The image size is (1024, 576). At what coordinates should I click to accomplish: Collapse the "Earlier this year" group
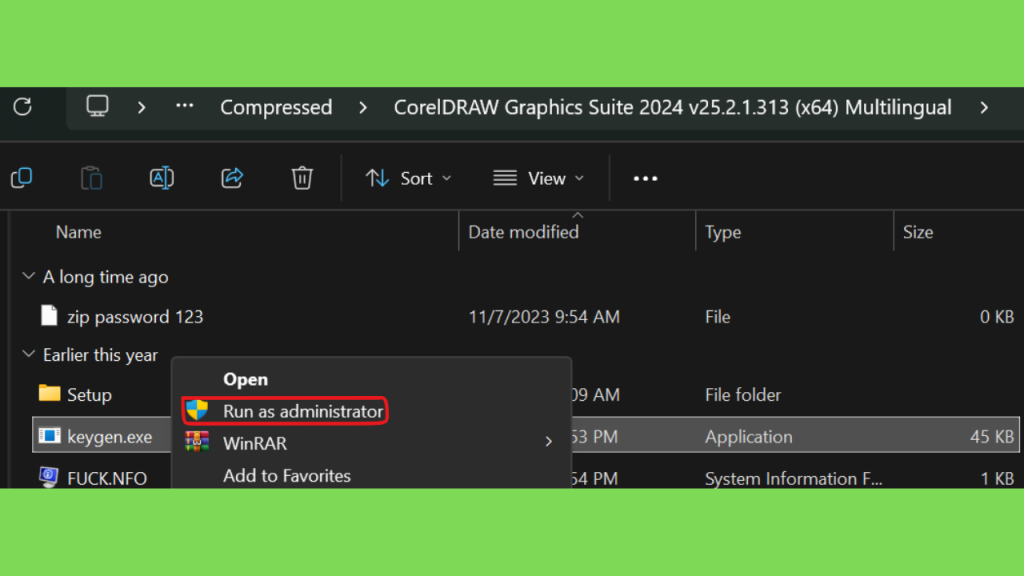coord(28,355)
